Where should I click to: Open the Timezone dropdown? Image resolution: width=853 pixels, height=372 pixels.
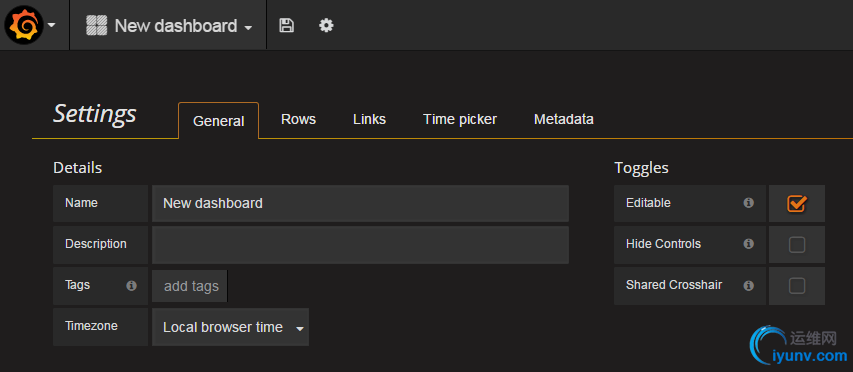(x=231, y=327)
